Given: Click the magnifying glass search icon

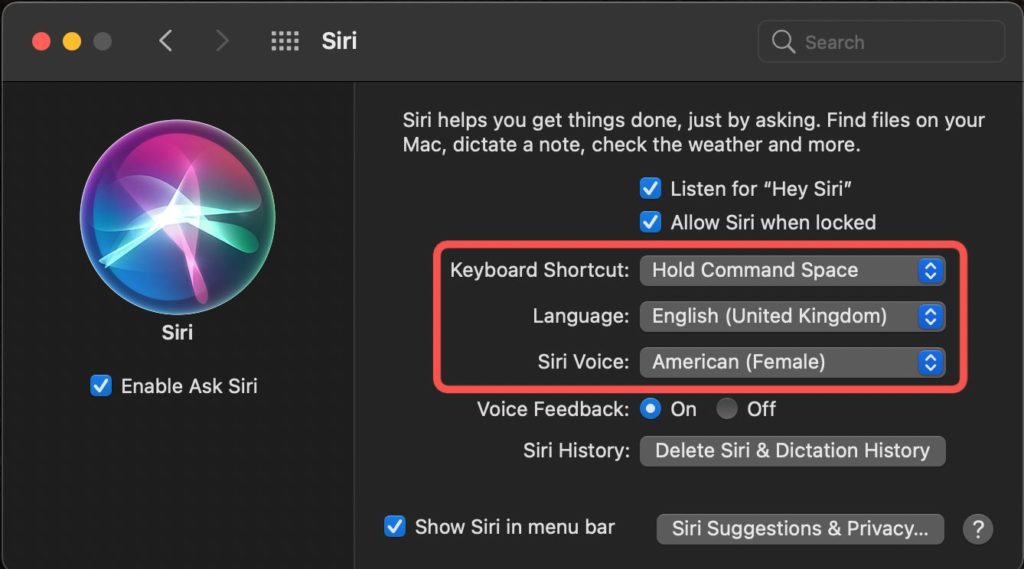Looking at the screenshot, I should tap(783, 42).
